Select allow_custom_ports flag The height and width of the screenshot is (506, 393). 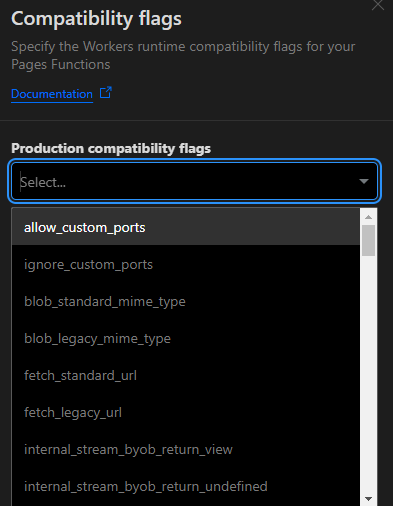coord(186,227)
